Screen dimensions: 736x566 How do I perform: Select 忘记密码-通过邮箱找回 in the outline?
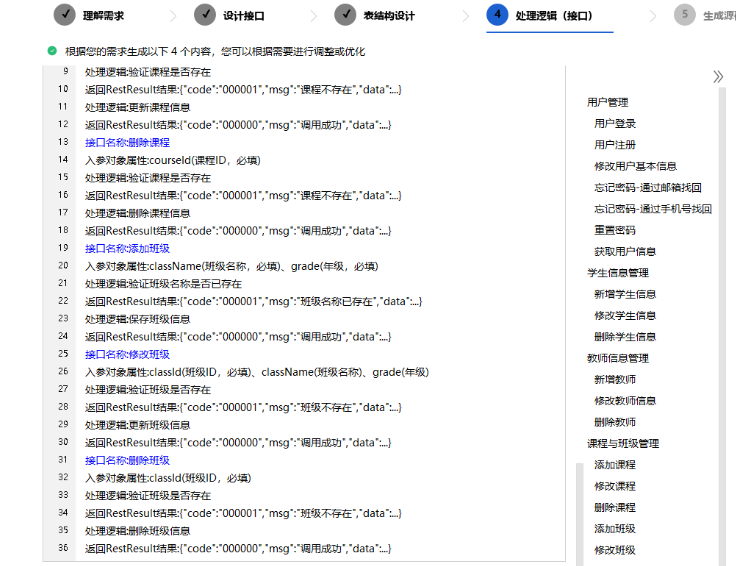coord(647,188)
